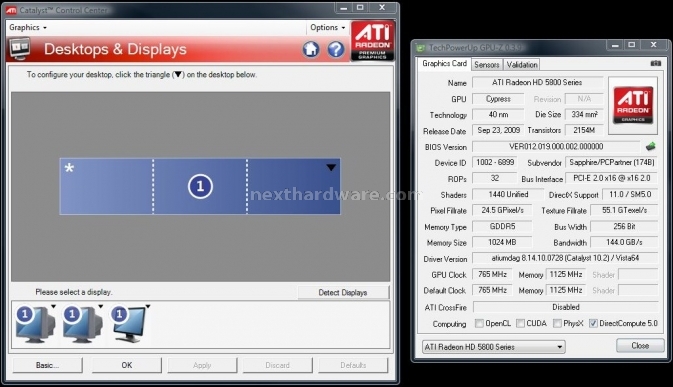Click the GPU field showing Cypress
Viewport: 673px width, 387px height.
tap(498, 99)
